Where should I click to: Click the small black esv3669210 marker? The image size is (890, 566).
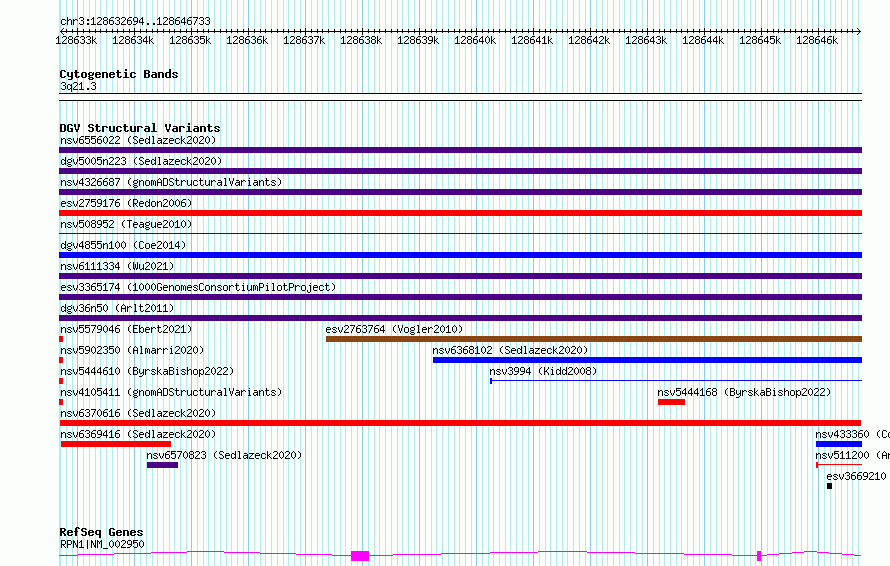[x=829, y=486]
